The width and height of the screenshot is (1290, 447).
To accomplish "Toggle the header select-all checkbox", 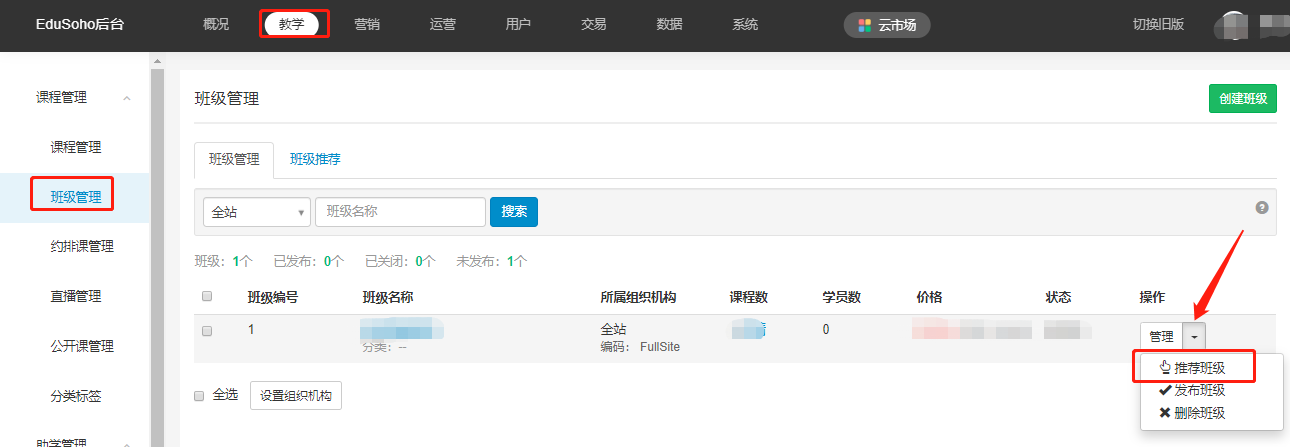I will pos(207,296).
